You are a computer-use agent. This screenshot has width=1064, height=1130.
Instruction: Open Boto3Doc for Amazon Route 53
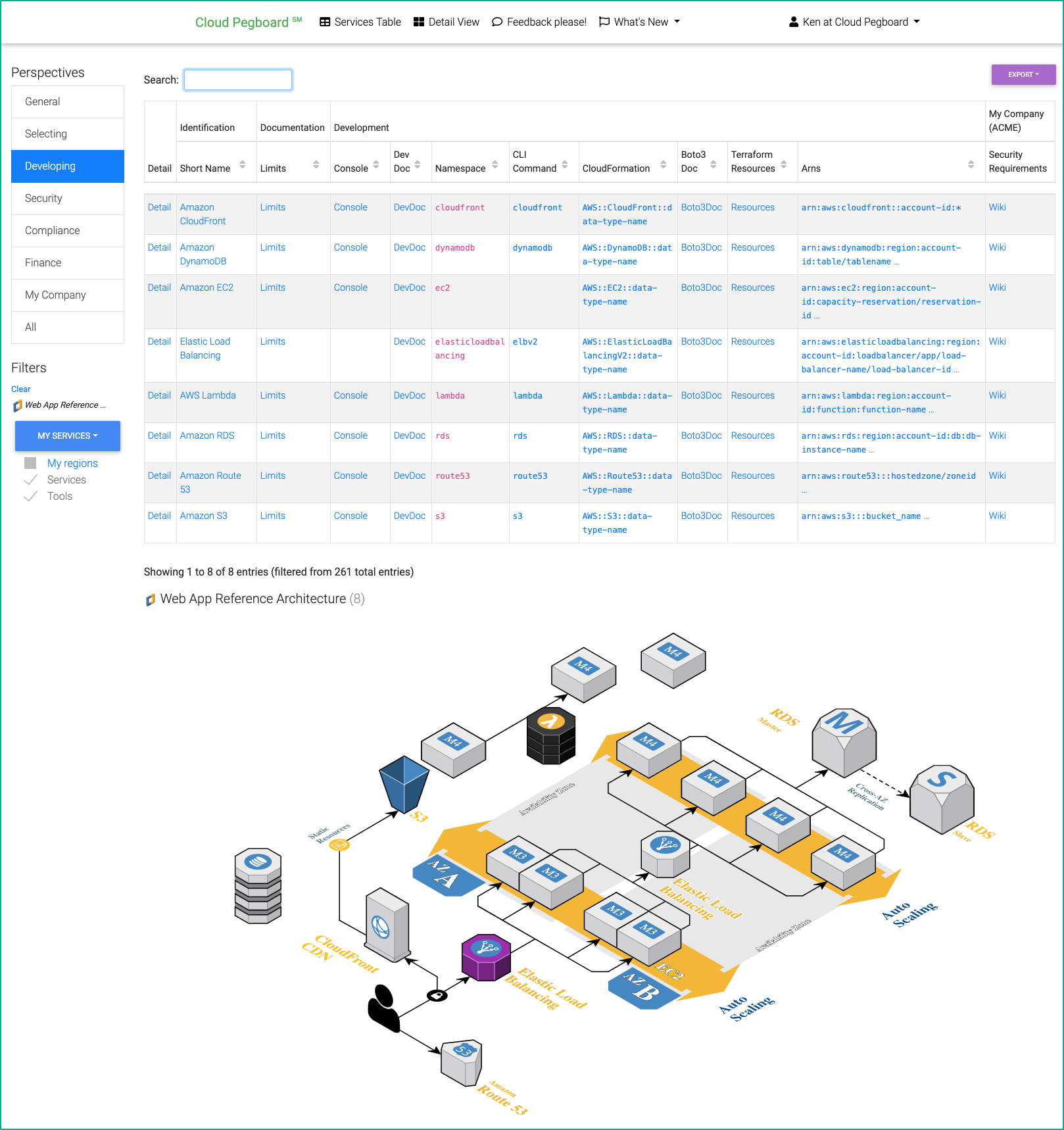click(x=702, y=476)
